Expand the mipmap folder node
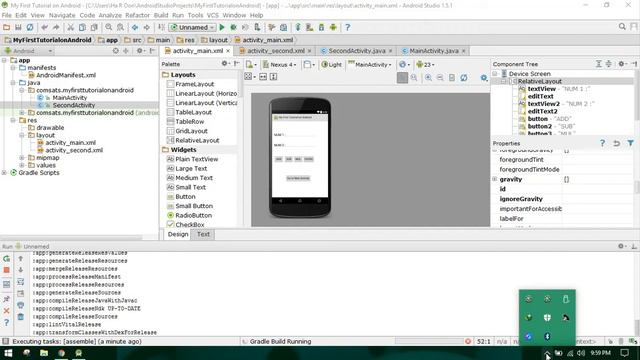640x360 pixels. 22,158
